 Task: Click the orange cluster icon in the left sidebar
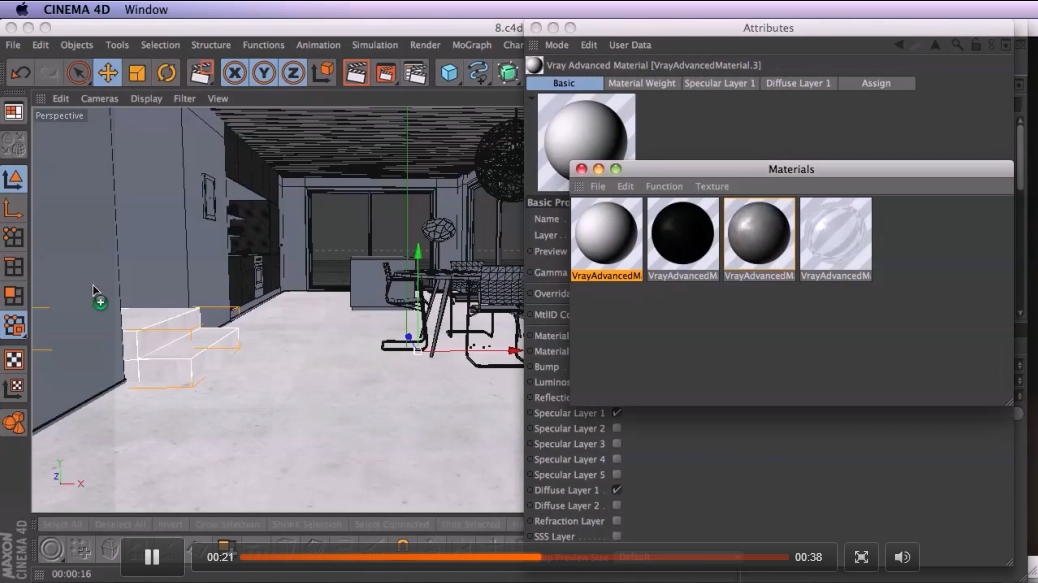pyautogui.click(x=14, y=422)
